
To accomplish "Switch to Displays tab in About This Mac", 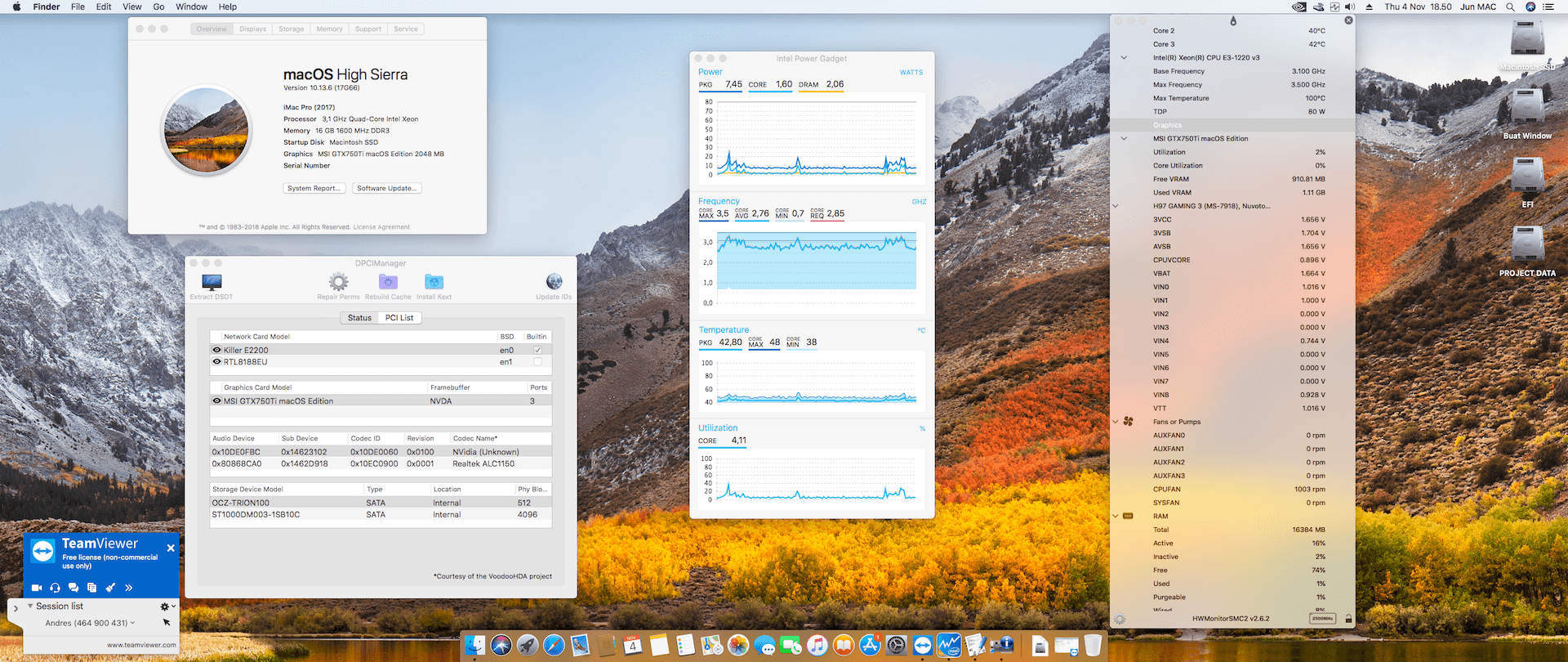I will [x=252, y=29].
